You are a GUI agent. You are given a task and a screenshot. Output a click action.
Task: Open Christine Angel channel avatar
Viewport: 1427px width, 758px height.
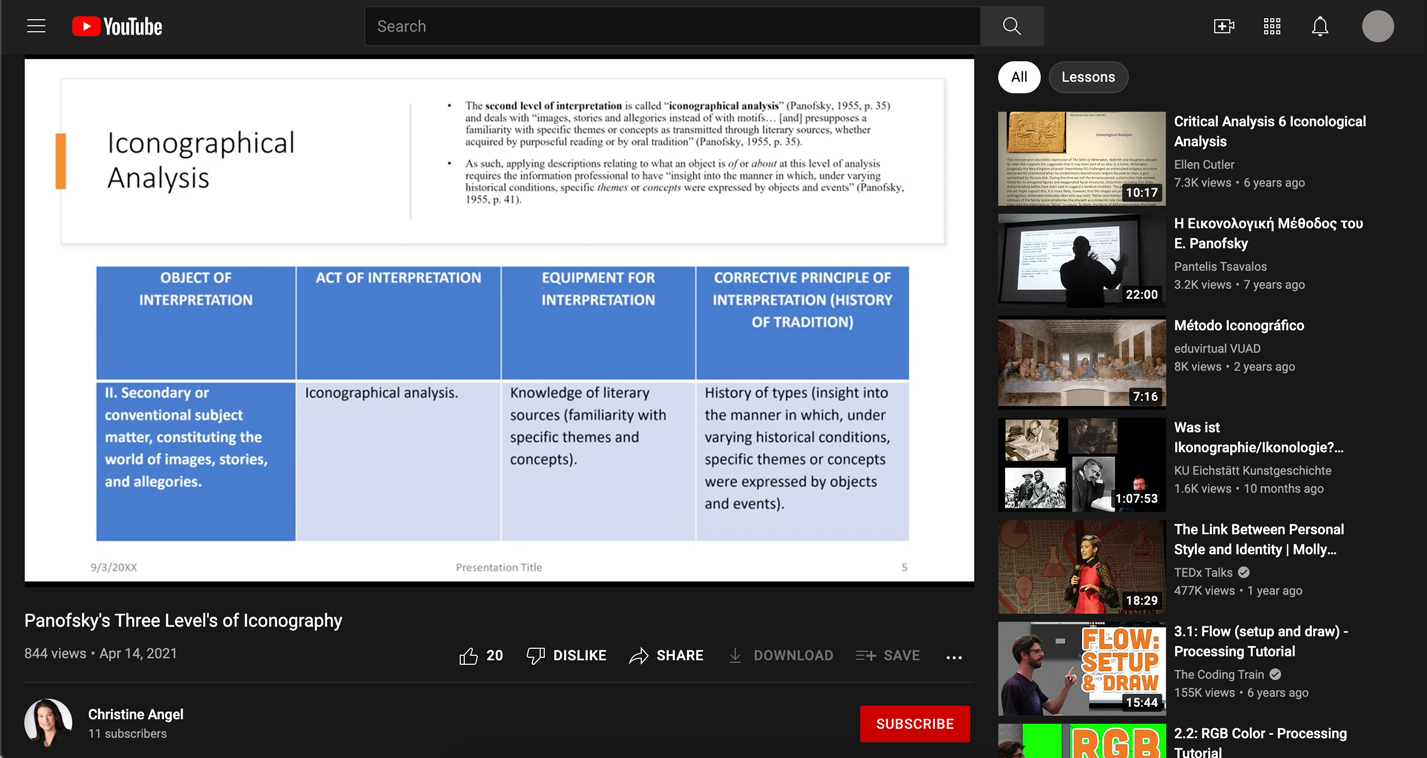point(48,723)
